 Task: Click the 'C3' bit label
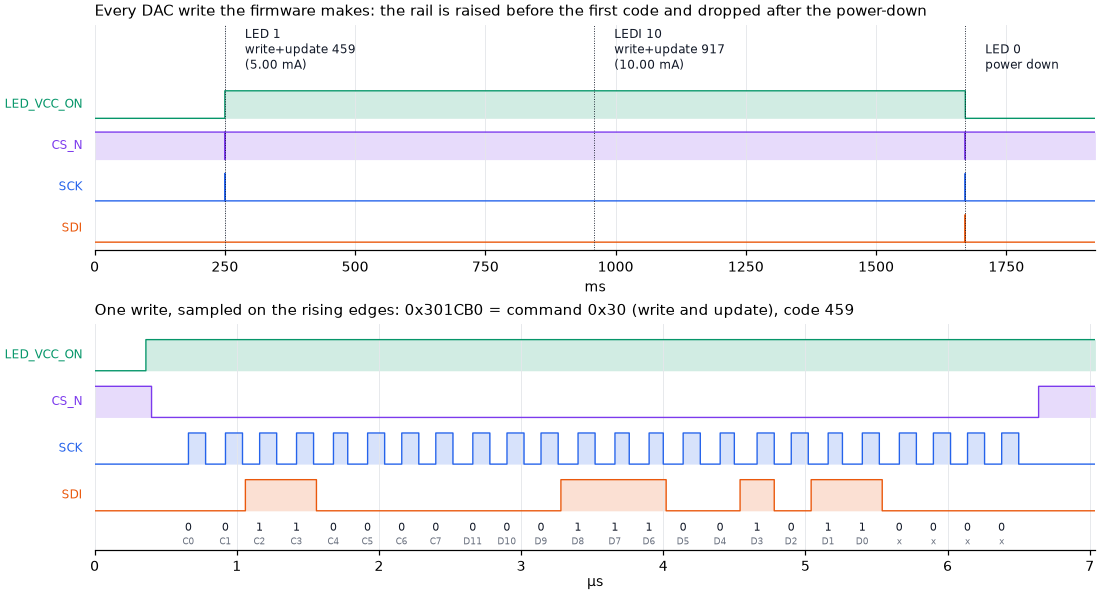[x=296, y=541]
